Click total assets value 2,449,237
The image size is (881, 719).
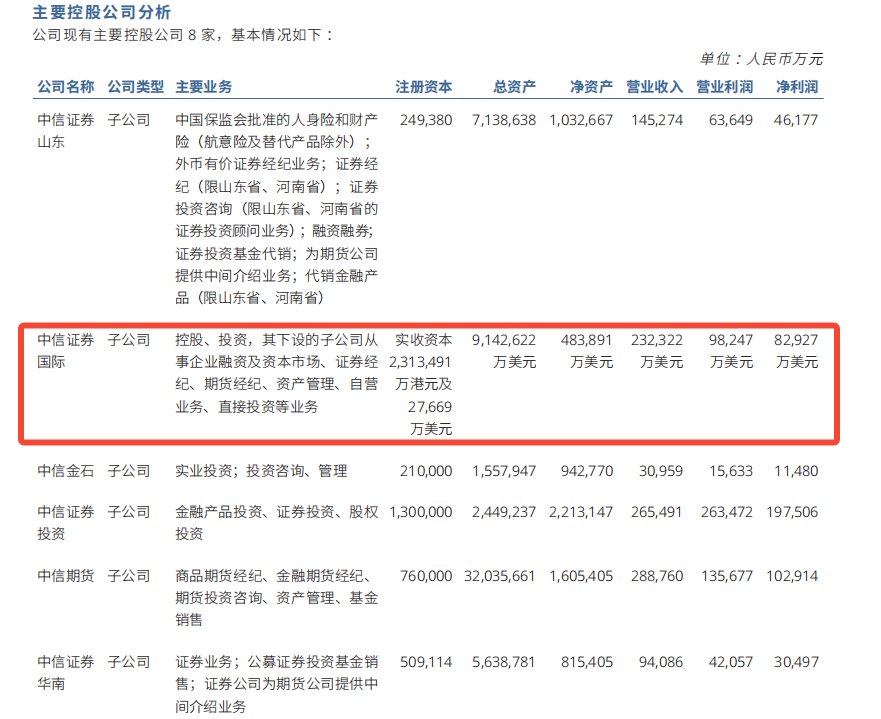tap(504, 512)
